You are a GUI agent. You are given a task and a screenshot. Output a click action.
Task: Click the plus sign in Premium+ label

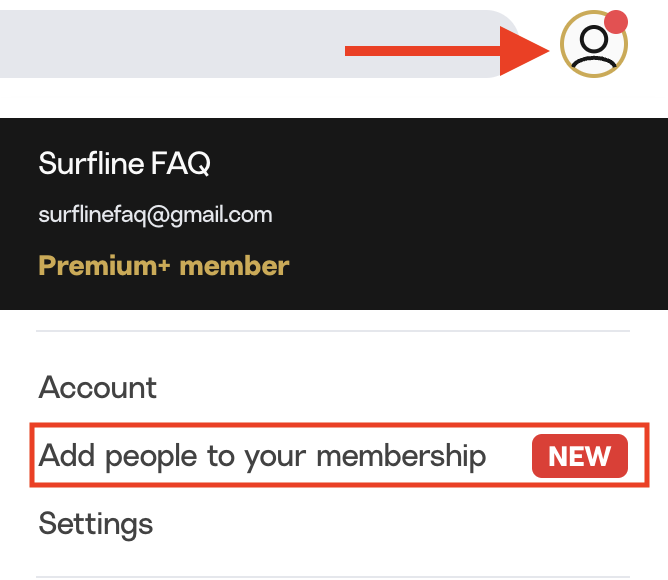tap(164, 266)
